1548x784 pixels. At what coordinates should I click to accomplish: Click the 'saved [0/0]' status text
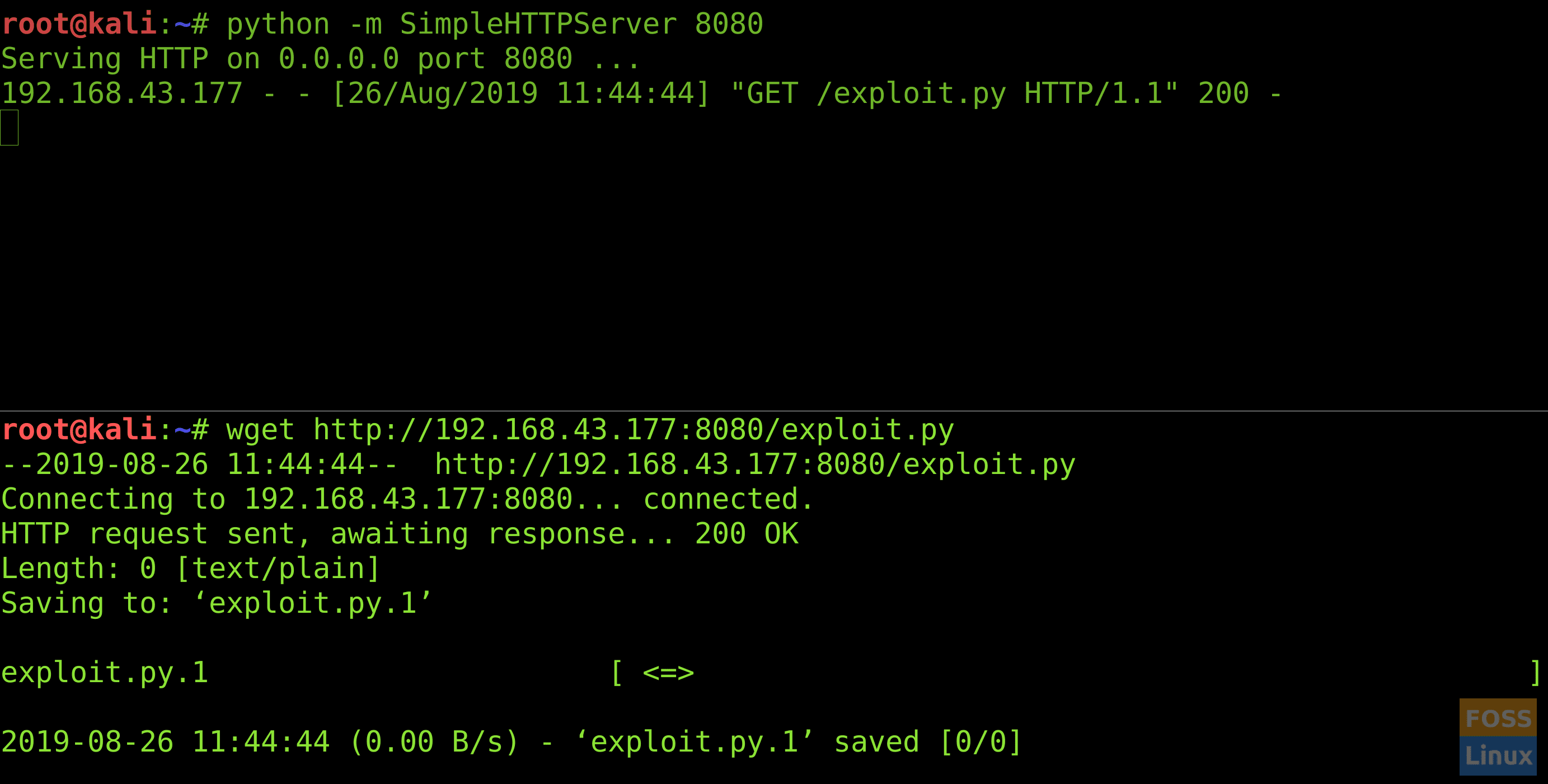928,743
